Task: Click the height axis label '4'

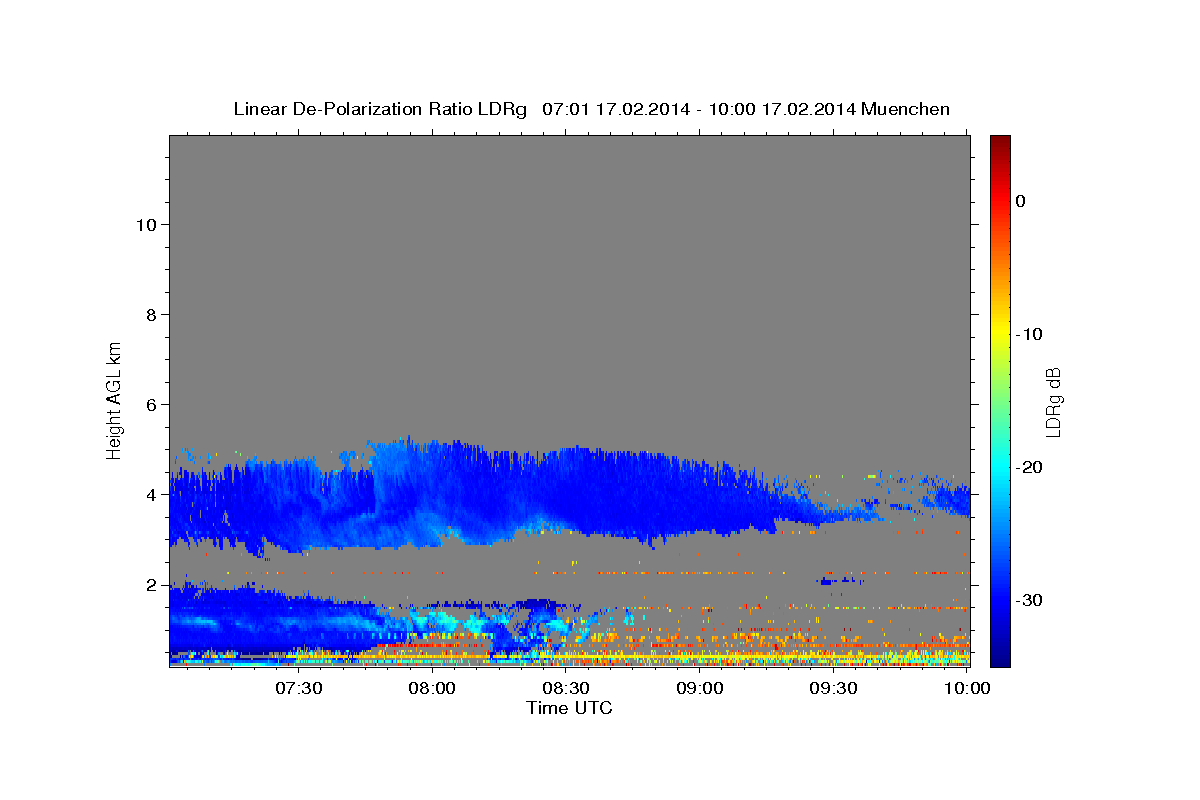Action: [x=151, y=495]
